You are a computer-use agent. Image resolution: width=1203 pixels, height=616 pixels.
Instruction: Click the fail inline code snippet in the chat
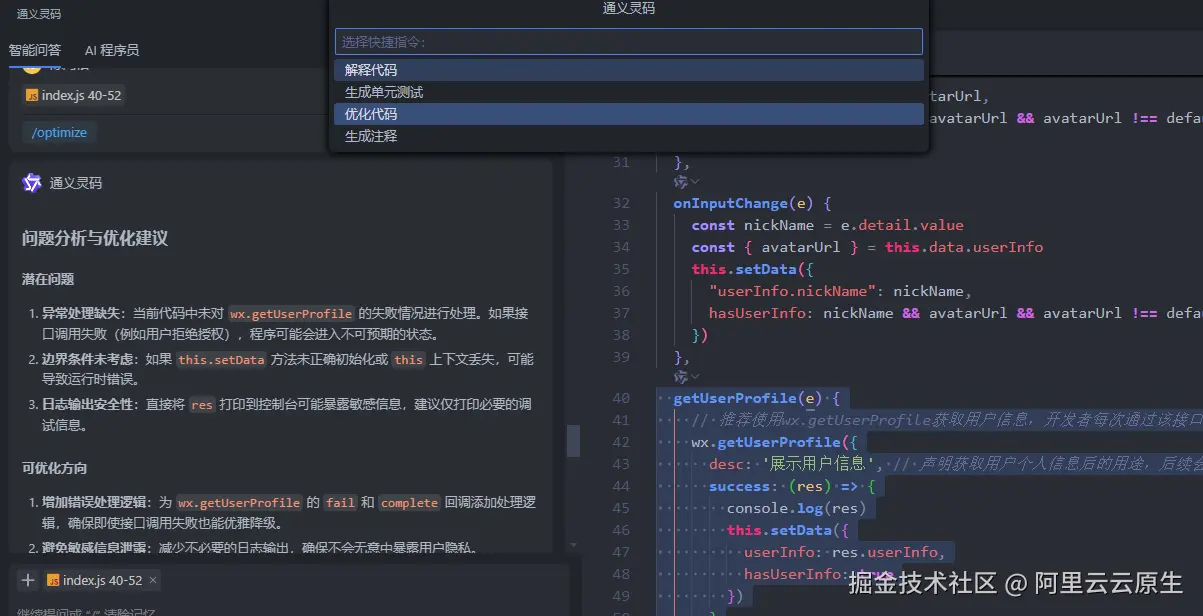[340, 502]
